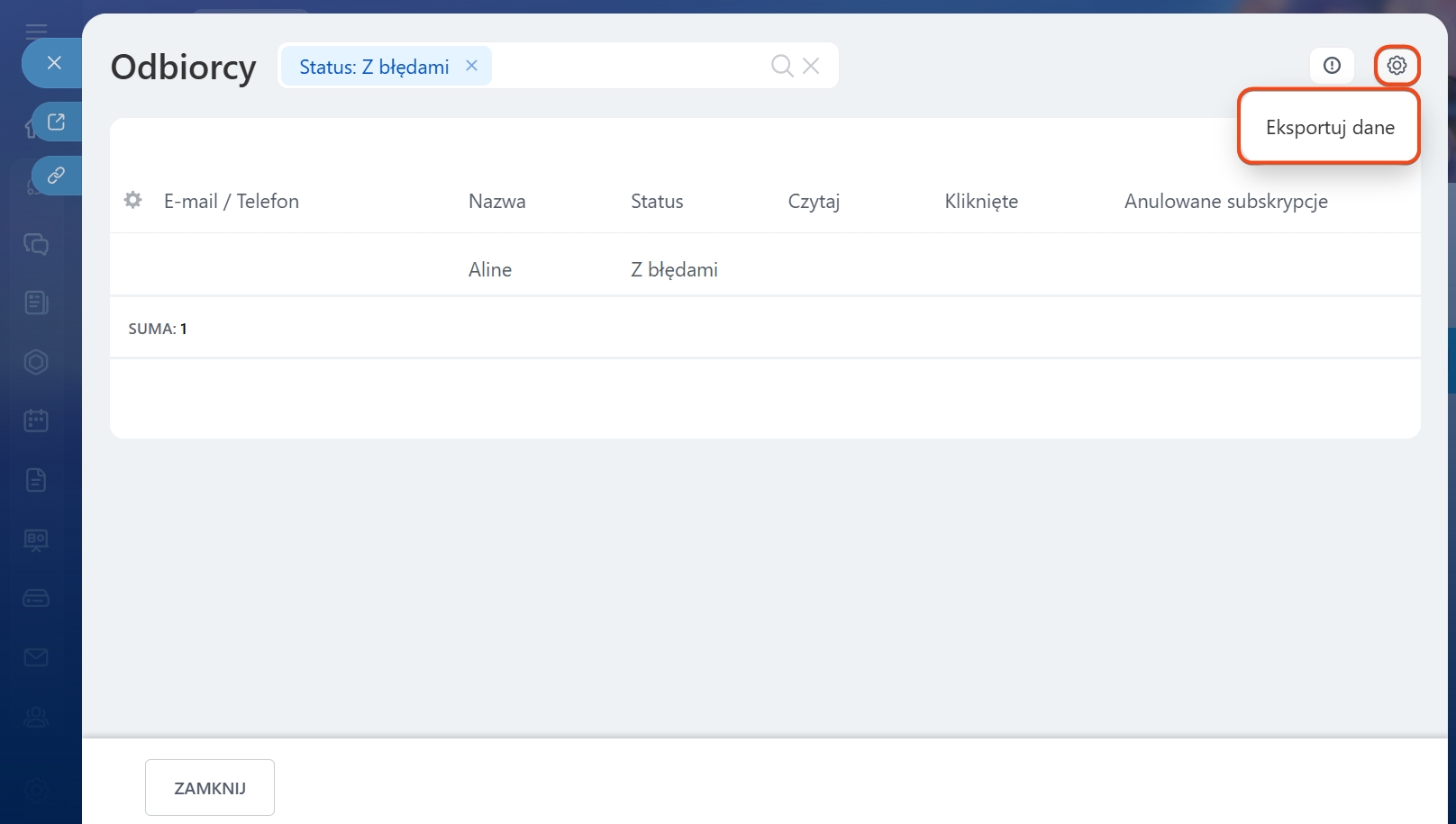
Task: Select Eksportuj dane from the menu
Action: [1329, 128]
